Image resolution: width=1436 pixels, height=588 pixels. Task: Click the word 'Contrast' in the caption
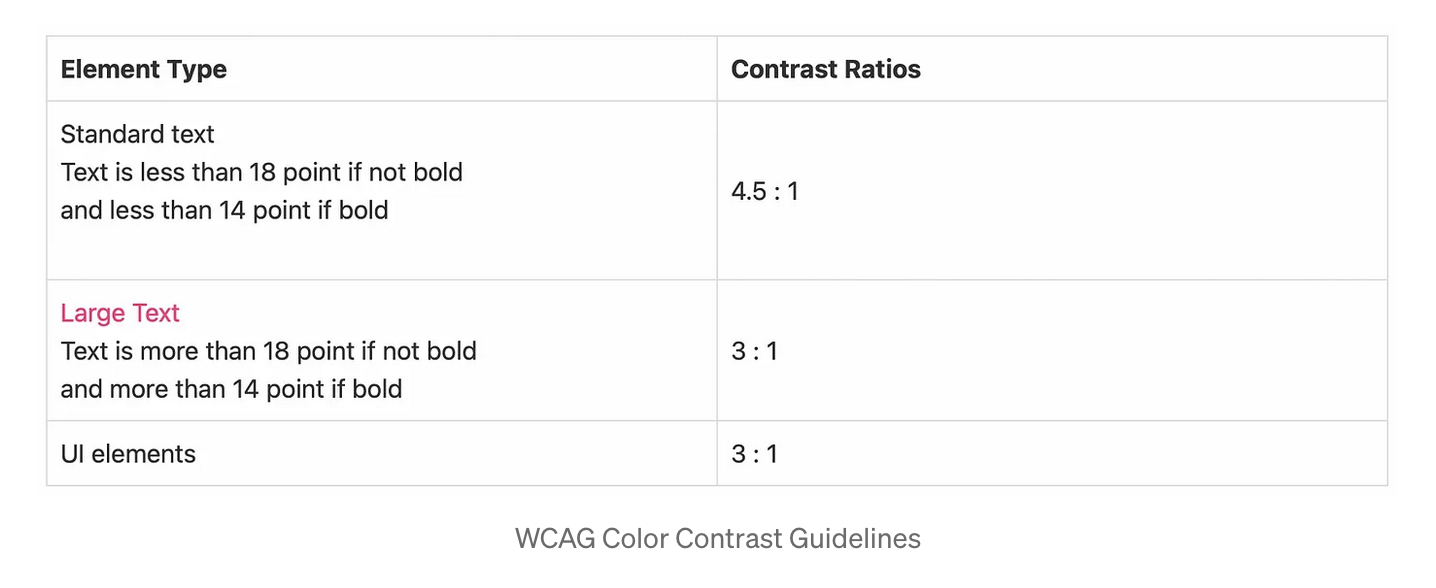pyautogui.click(x=728, y=538)
